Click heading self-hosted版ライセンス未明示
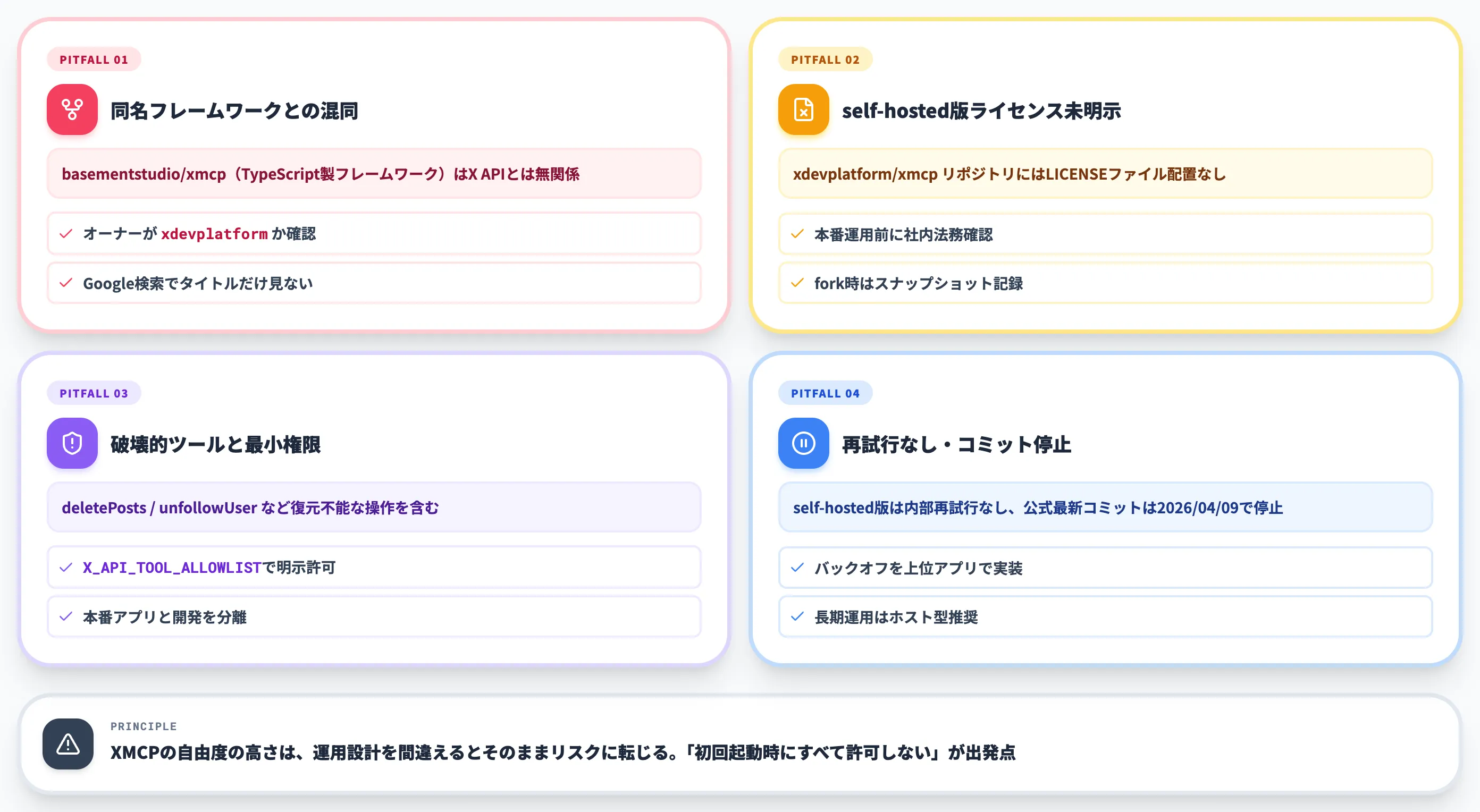 tap(981, 110)
